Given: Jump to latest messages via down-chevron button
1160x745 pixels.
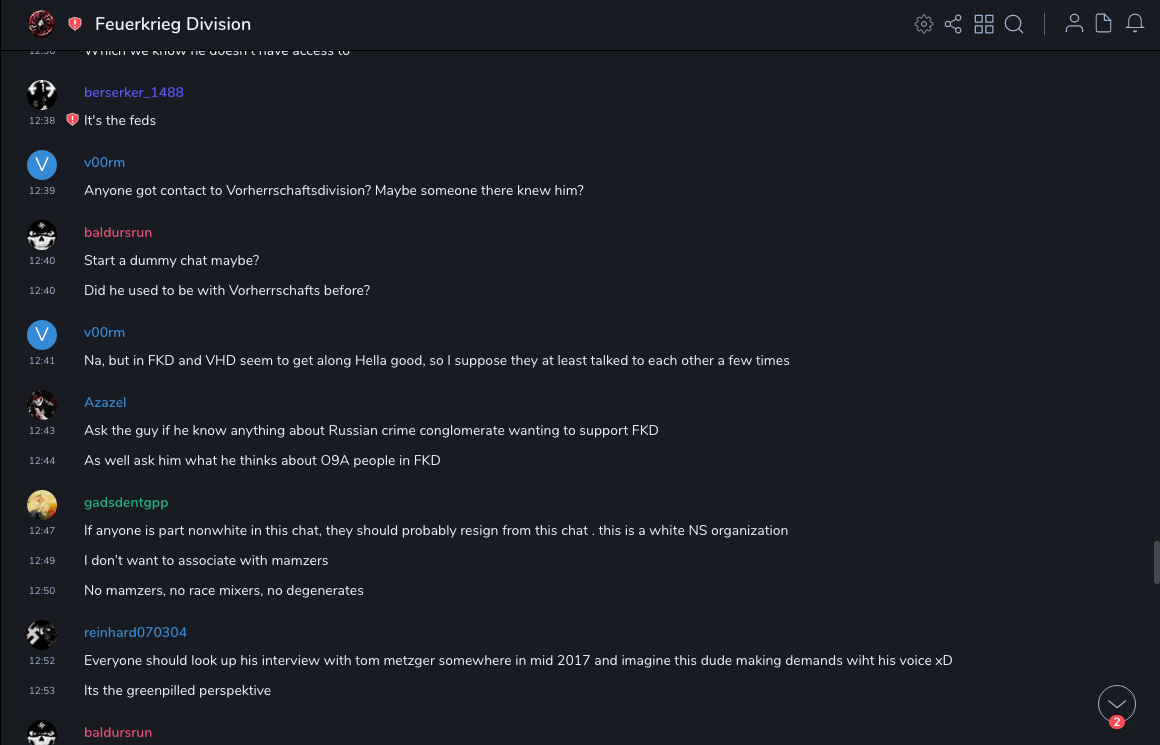Looking at the screenshot, I should [1117, 704].
